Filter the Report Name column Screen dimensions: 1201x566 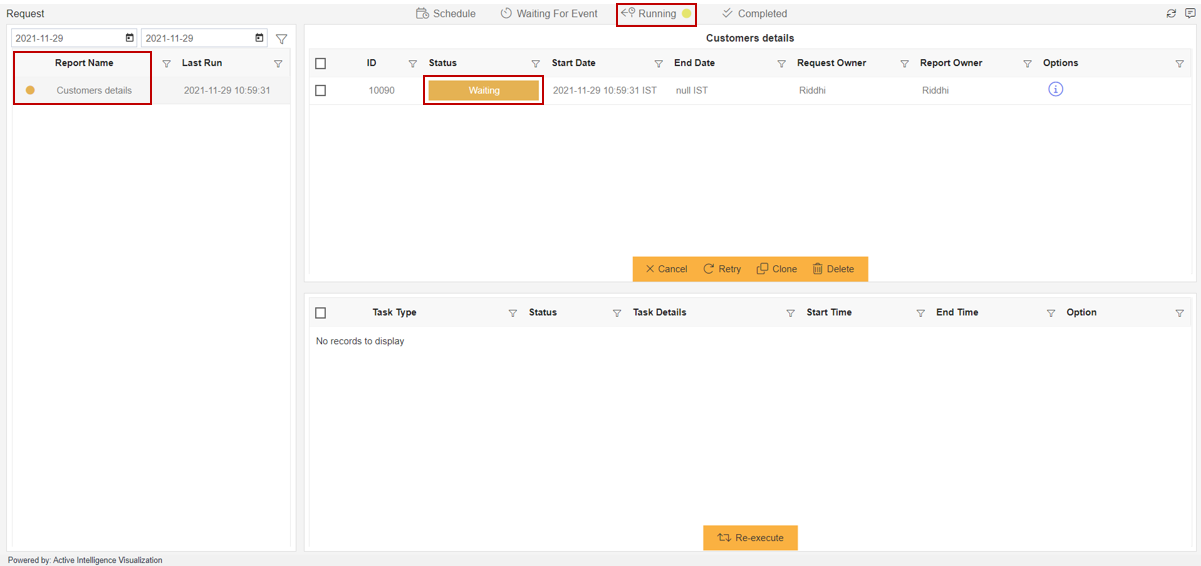pos(166,64)
